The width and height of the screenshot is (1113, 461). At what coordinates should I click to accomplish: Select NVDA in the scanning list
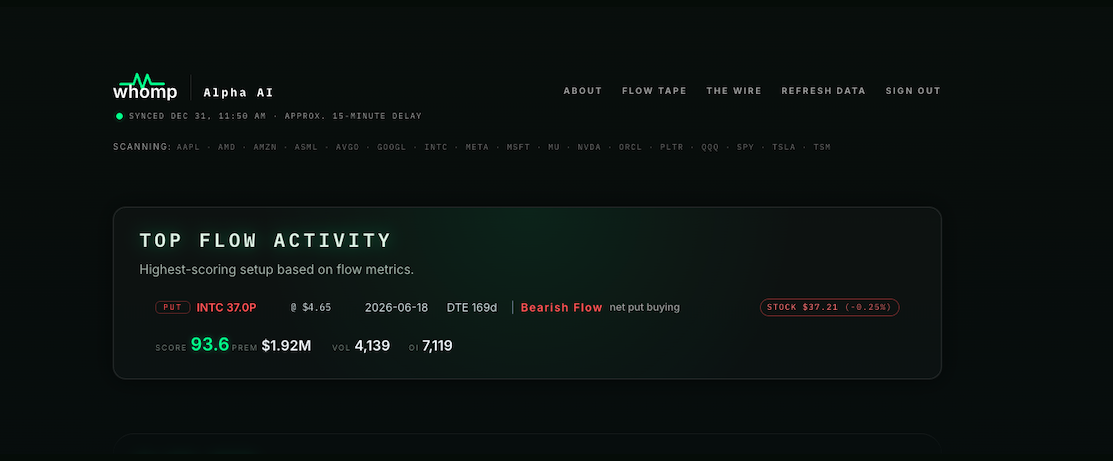pyautogui.click(x=589, y=147)
